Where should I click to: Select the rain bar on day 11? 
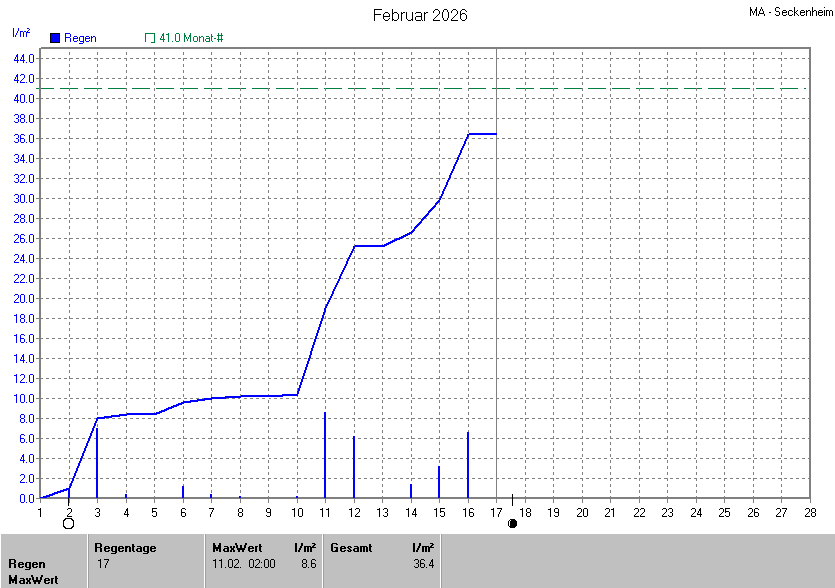(325, 456)
